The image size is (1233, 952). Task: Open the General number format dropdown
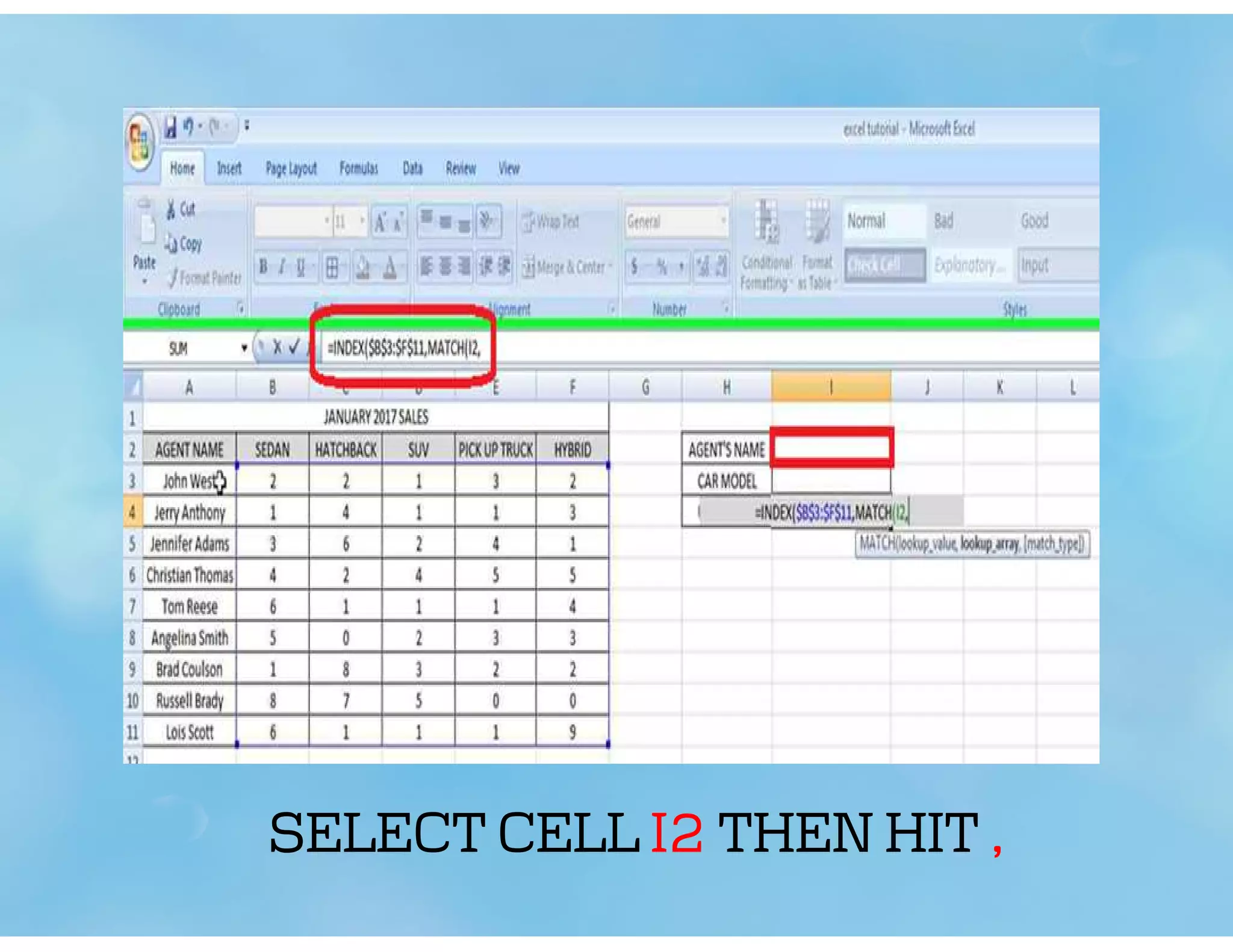(x=723, y=221)
